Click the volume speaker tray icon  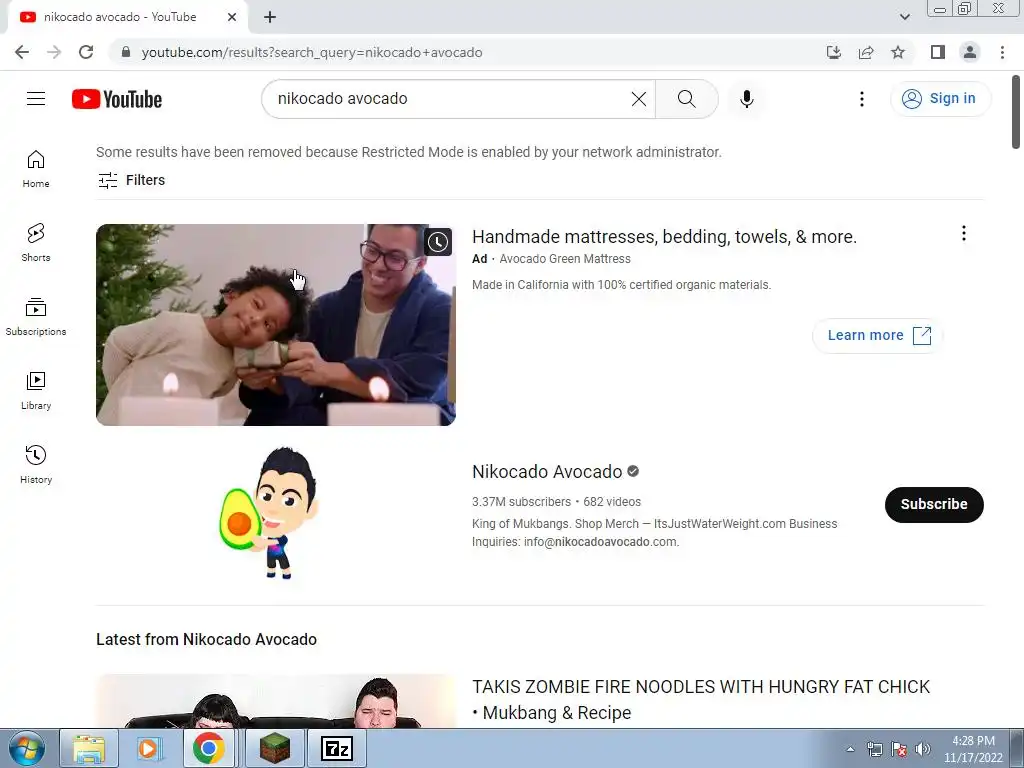[x=923, y=749]
